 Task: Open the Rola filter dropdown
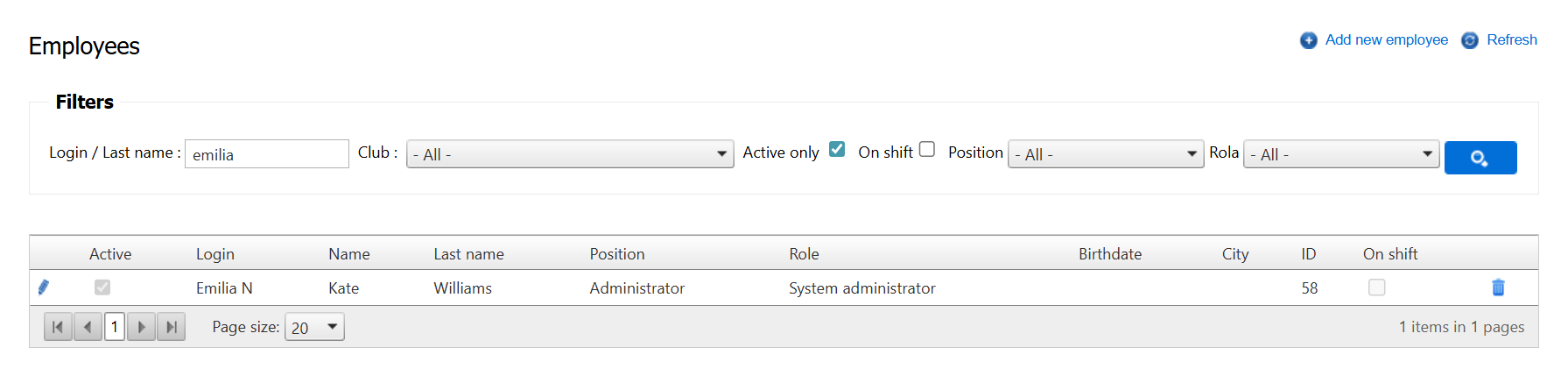[x=1341, y=154]
